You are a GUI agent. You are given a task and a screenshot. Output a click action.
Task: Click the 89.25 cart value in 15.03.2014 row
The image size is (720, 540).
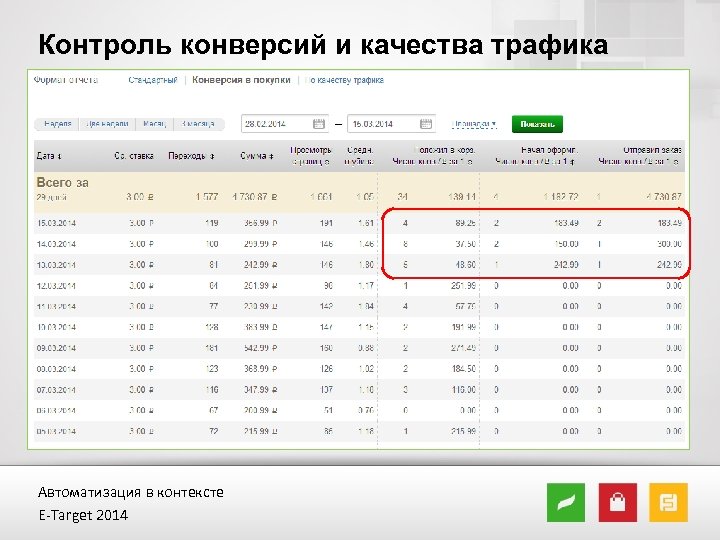[466, 223]
